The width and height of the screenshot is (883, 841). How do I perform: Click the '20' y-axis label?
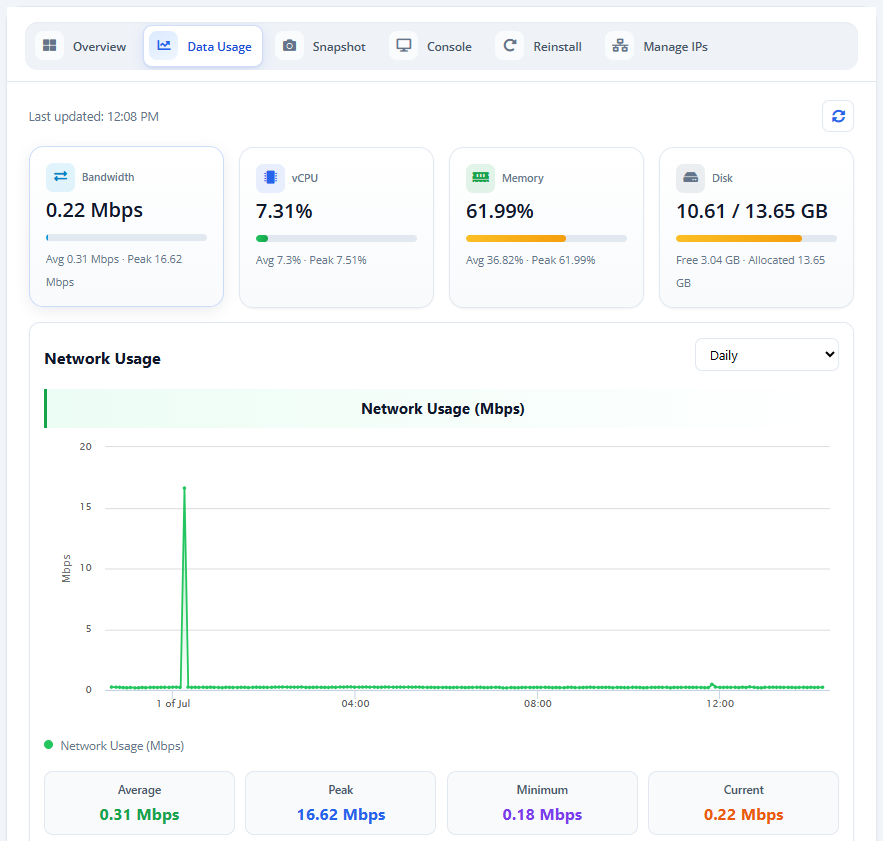click(86, 447)
